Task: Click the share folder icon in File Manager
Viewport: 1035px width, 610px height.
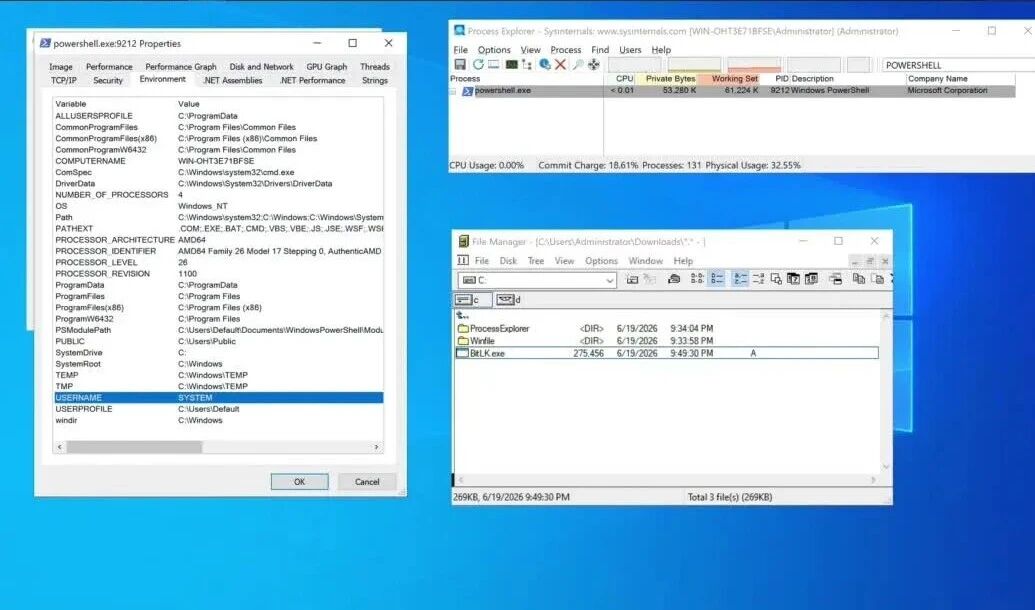Action: [674, 279]
